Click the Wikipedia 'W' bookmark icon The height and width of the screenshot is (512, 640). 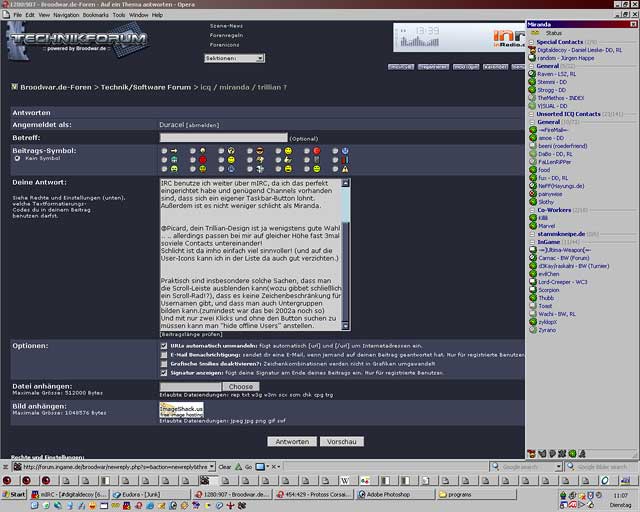345,481
